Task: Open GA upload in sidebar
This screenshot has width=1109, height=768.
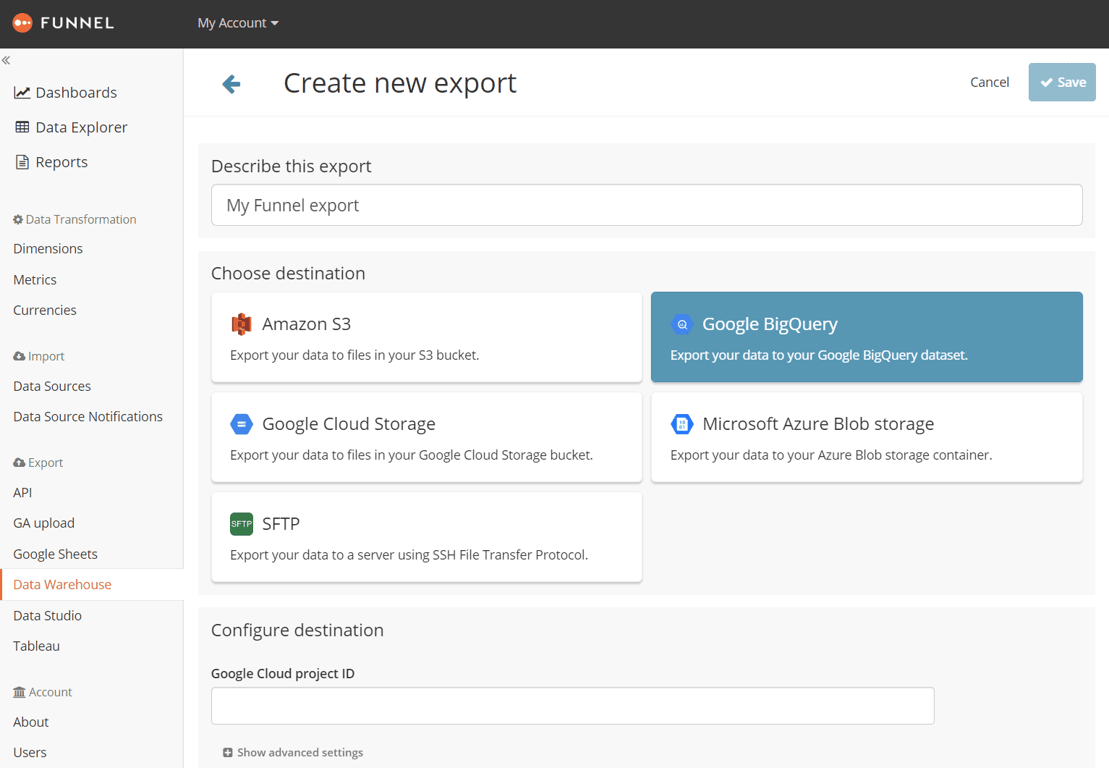Action: tap(44, 523)
